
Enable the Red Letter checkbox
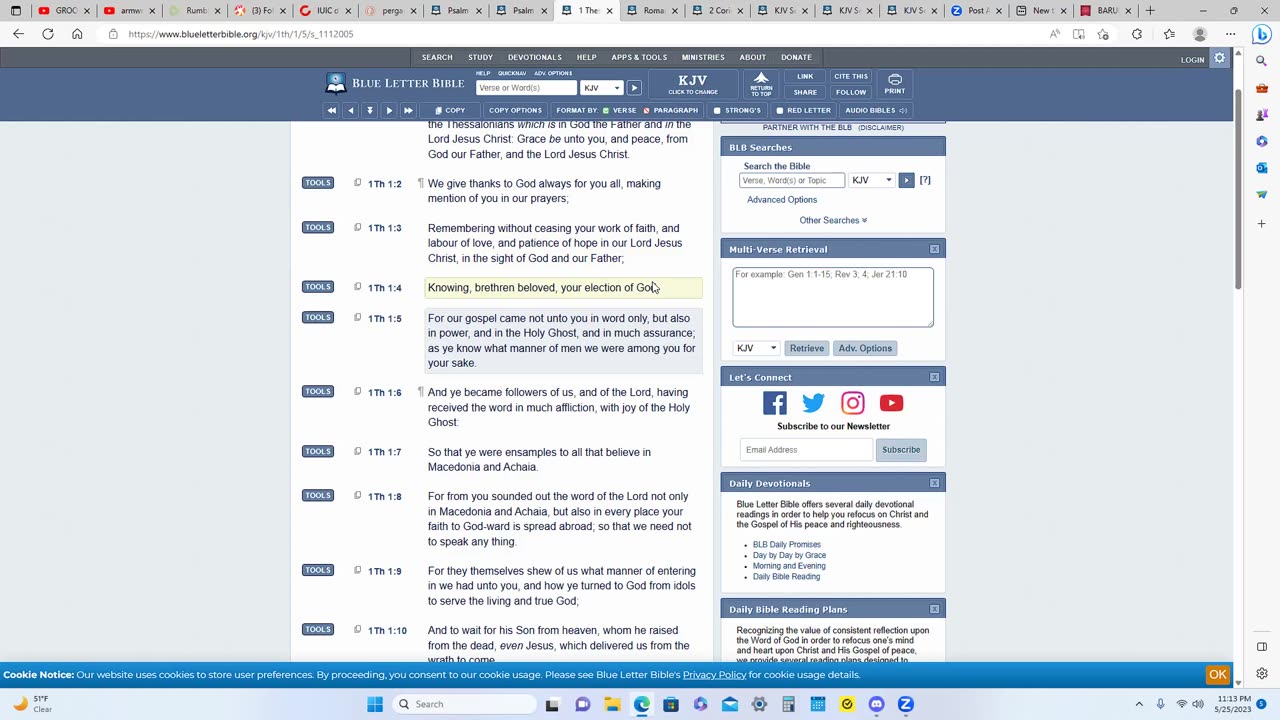point(780,110)
